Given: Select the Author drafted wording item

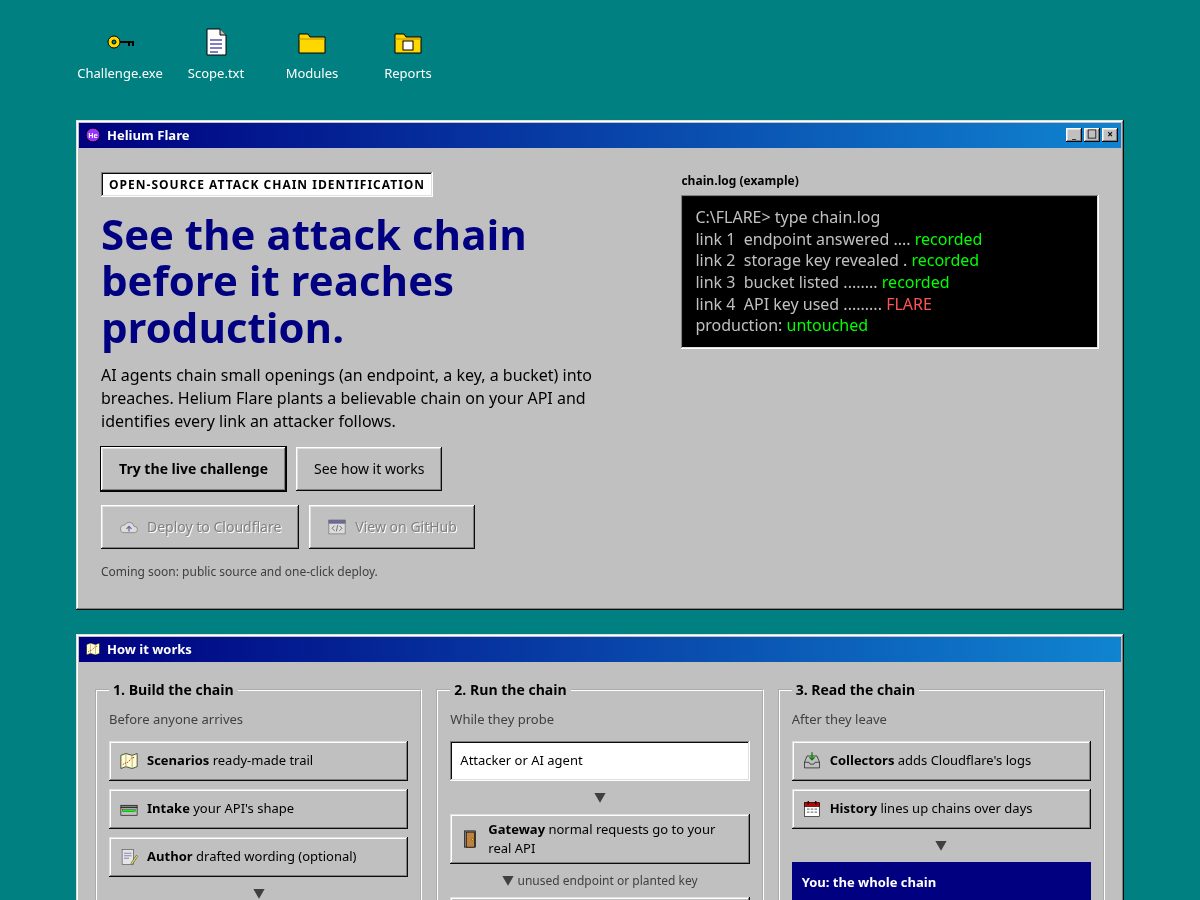Looking at the screenshot, I should pyautogui.click(x=258, y=857).
